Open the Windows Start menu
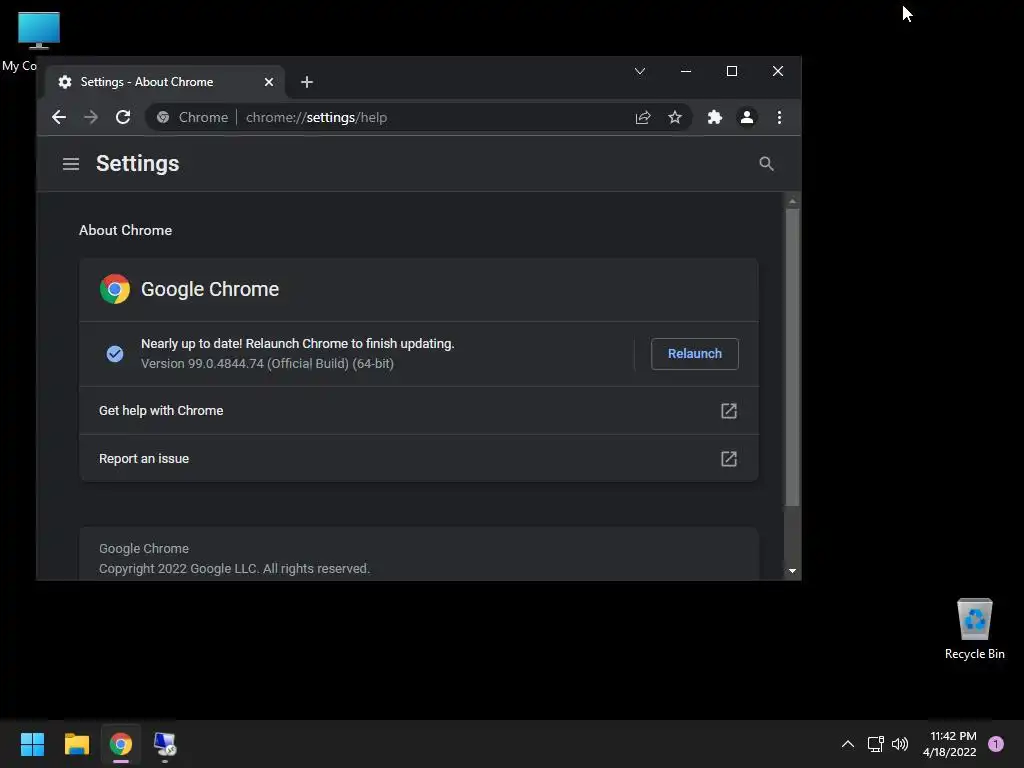The height and width of the screenshot is (768, 1024). tap(32, 744)
